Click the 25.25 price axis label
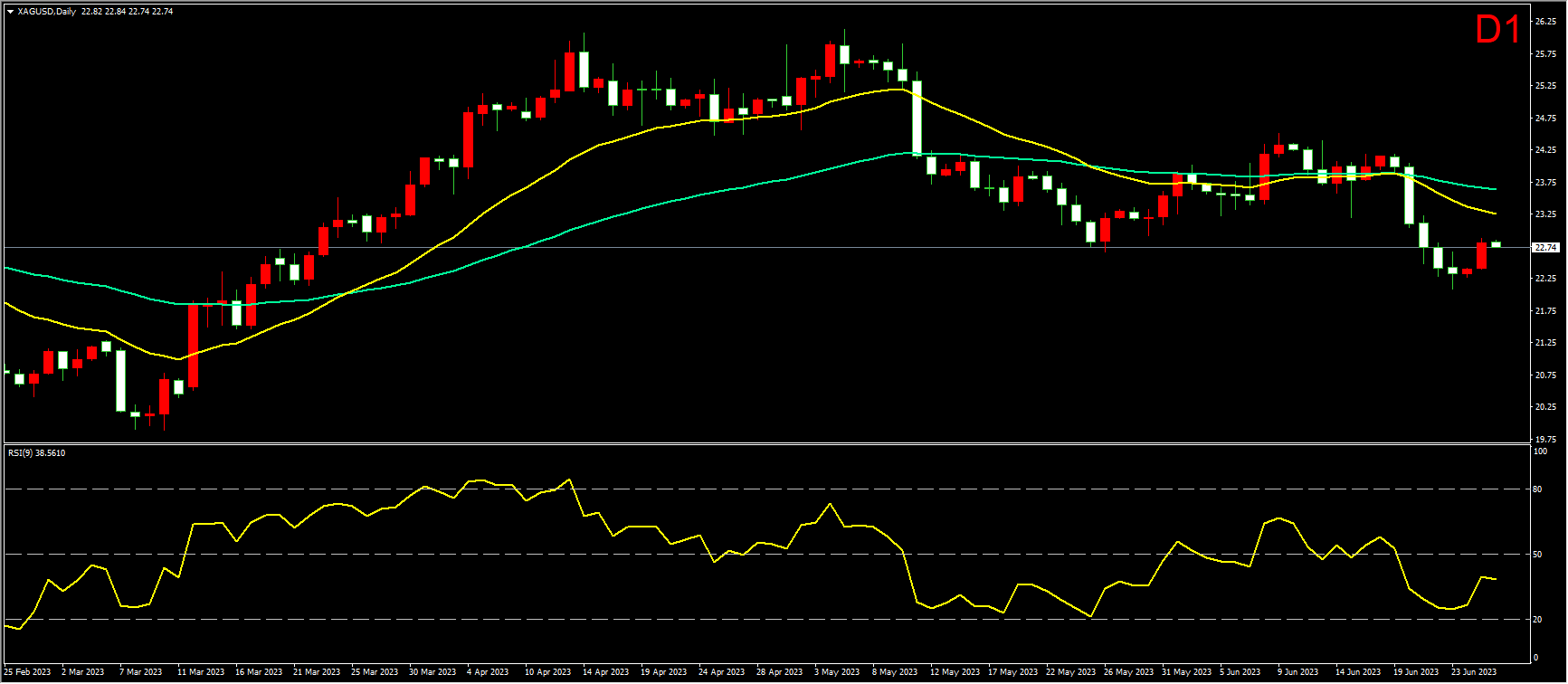1568x684 pixels. (x=1545, y=86)
